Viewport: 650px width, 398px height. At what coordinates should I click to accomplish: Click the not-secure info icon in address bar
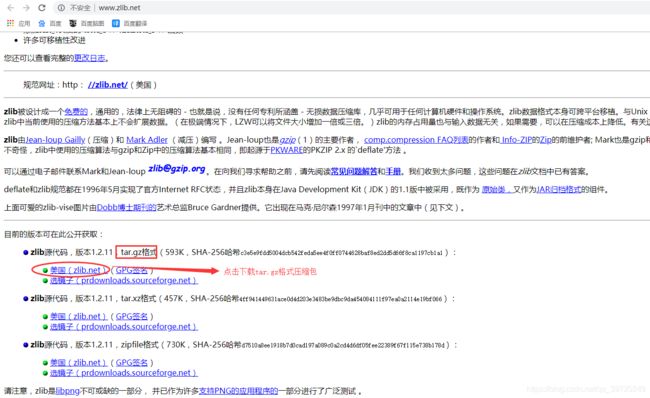[61, 7]
